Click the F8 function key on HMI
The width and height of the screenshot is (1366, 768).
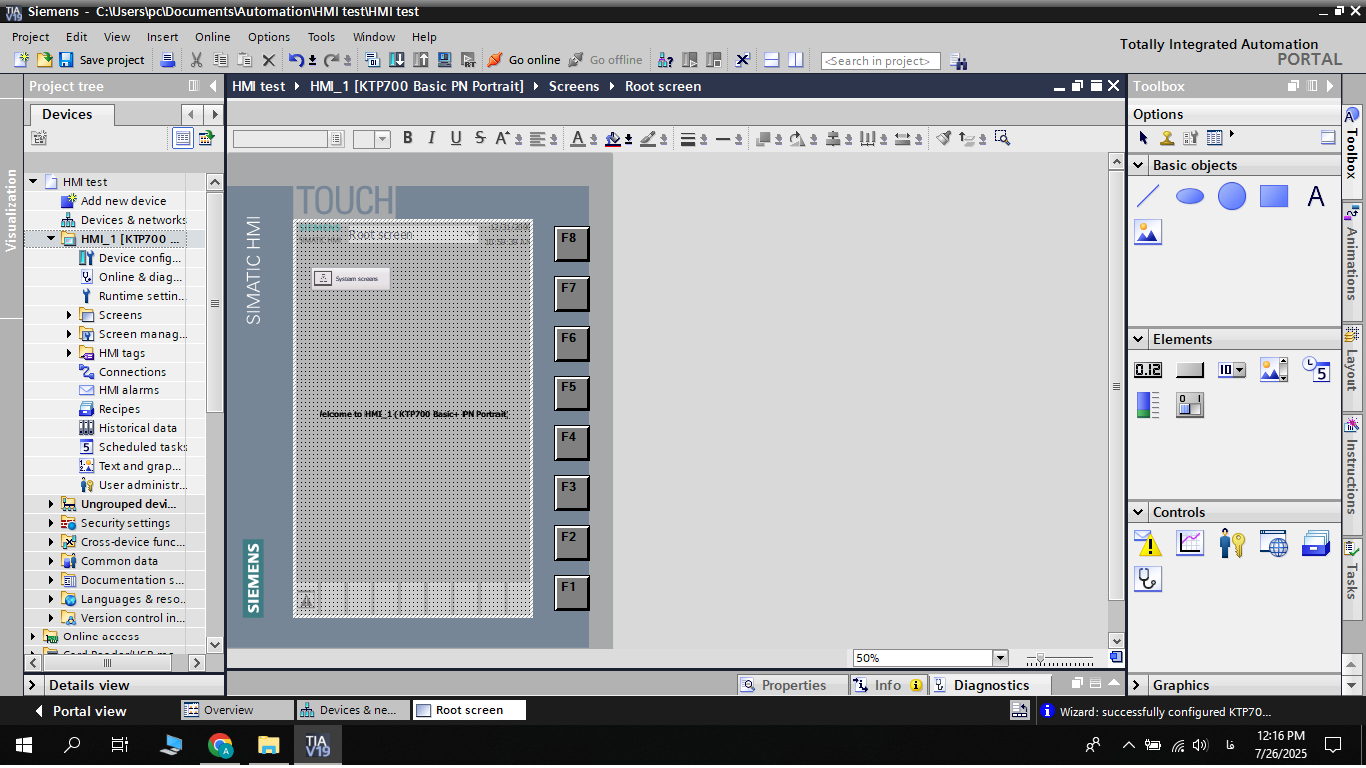pyautogui.click(x=572, y=243)
